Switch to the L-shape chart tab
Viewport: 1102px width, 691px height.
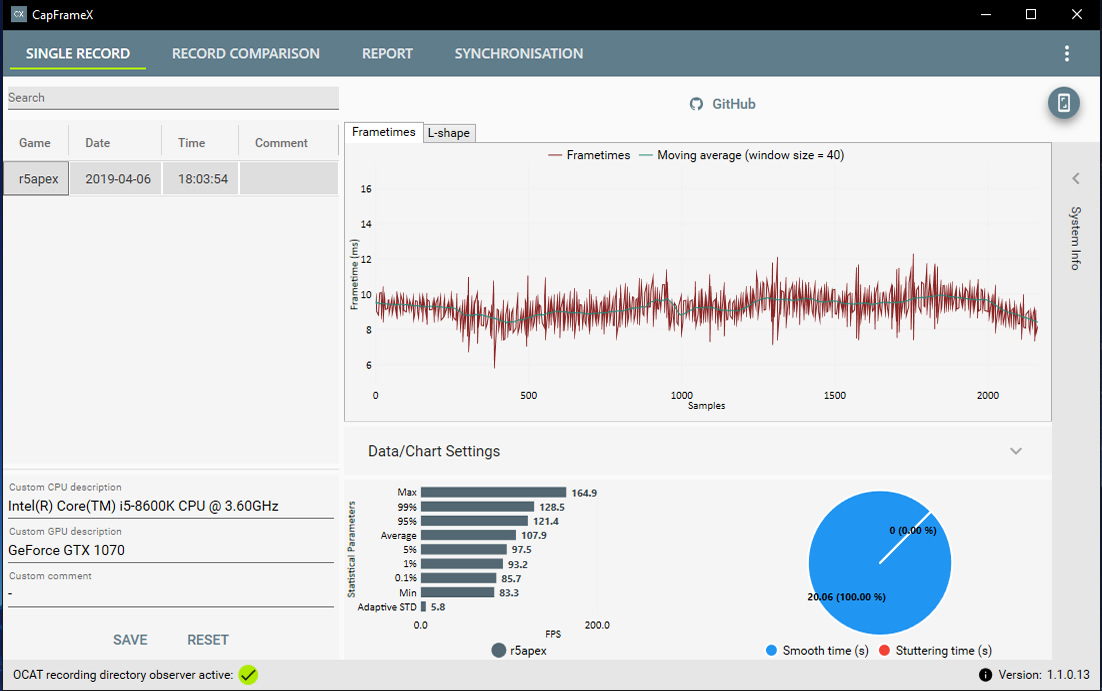[x=449, y=133]
